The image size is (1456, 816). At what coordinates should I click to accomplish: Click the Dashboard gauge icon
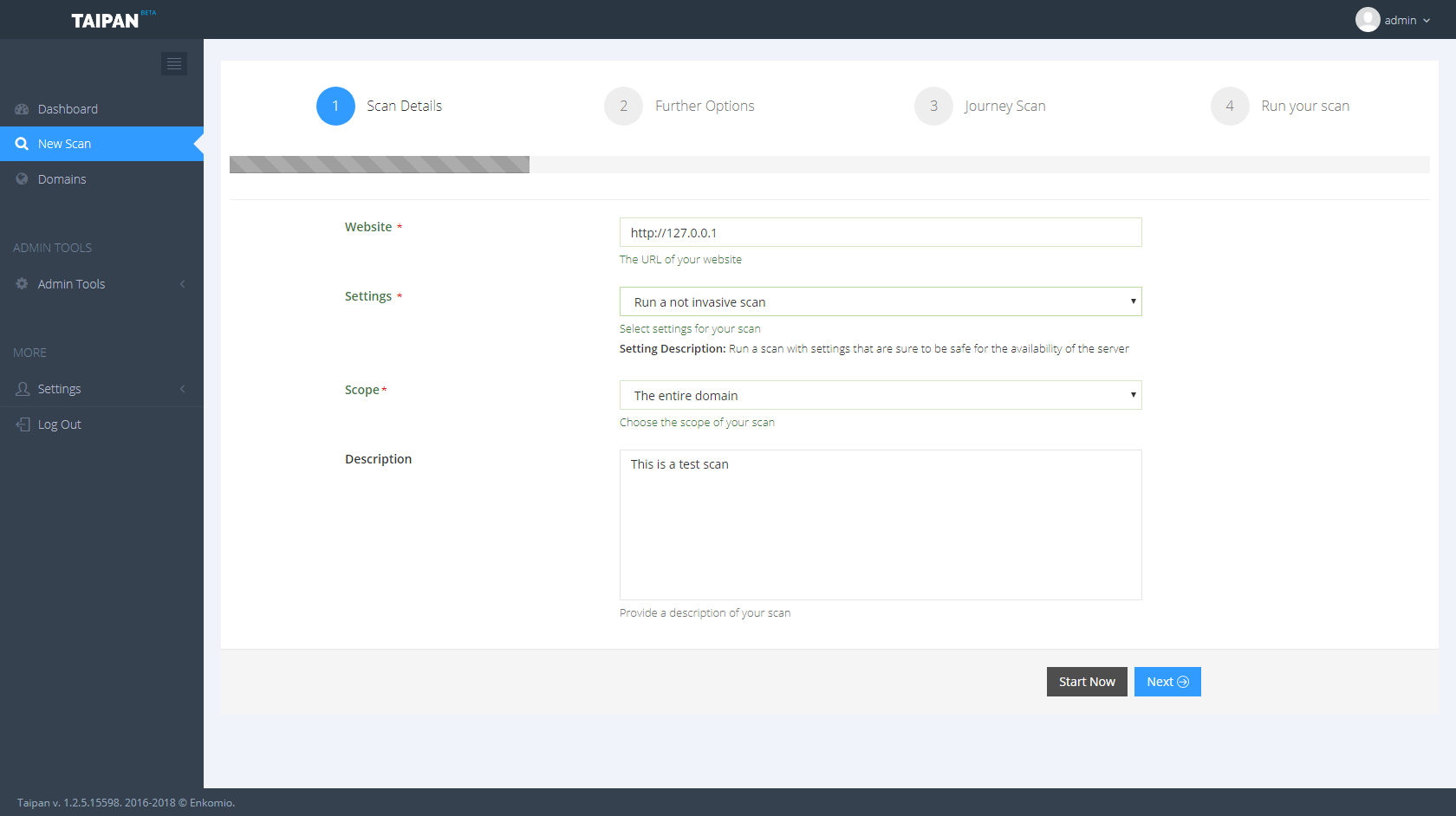coord(23,109)
